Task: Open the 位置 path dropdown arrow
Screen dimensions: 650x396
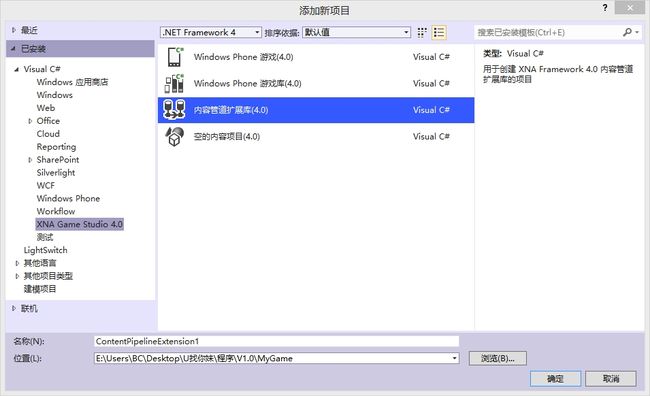Action: point(454,358)
